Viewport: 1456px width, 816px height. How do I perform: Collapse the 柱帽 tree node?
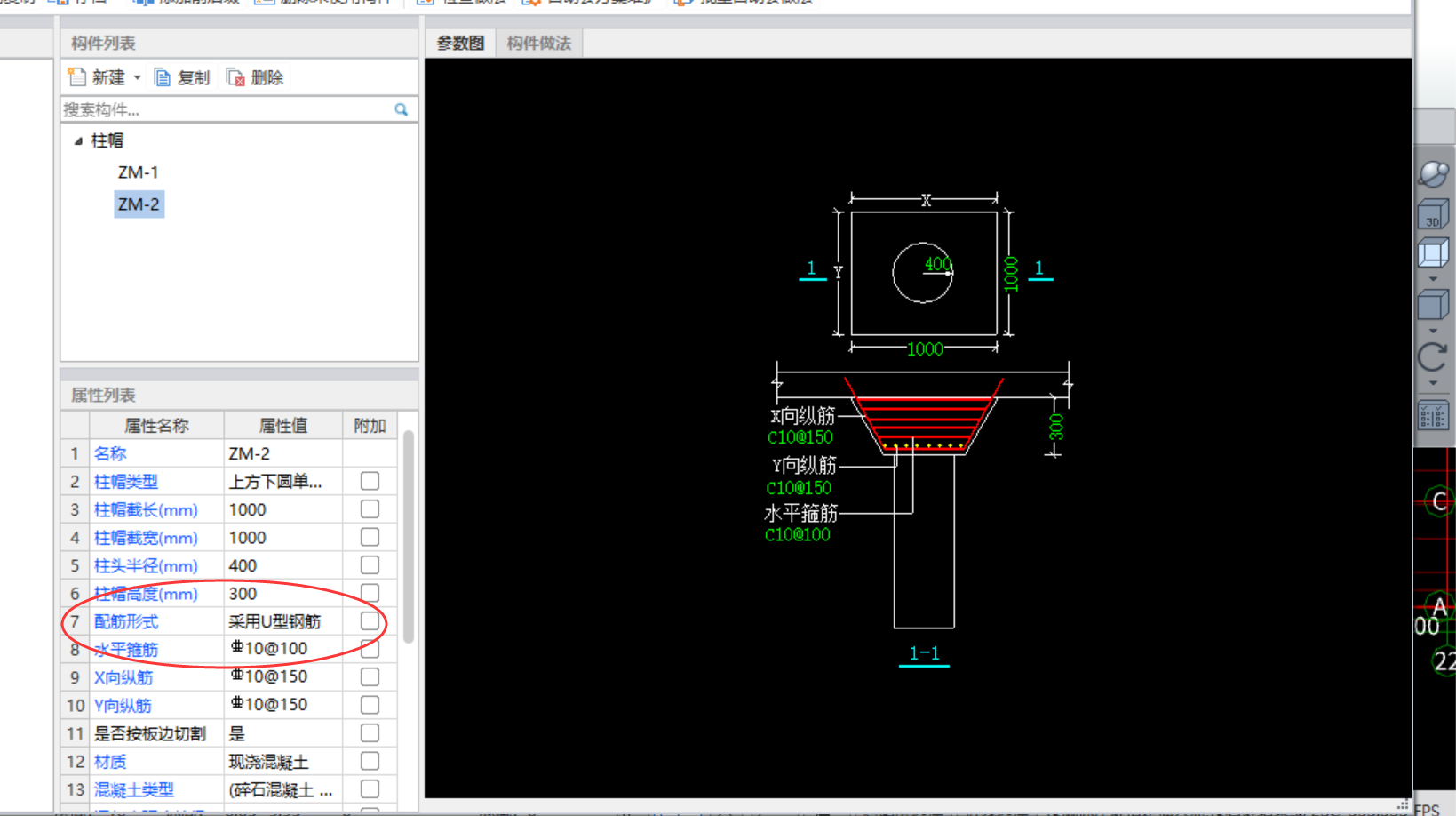click(78, 140)
